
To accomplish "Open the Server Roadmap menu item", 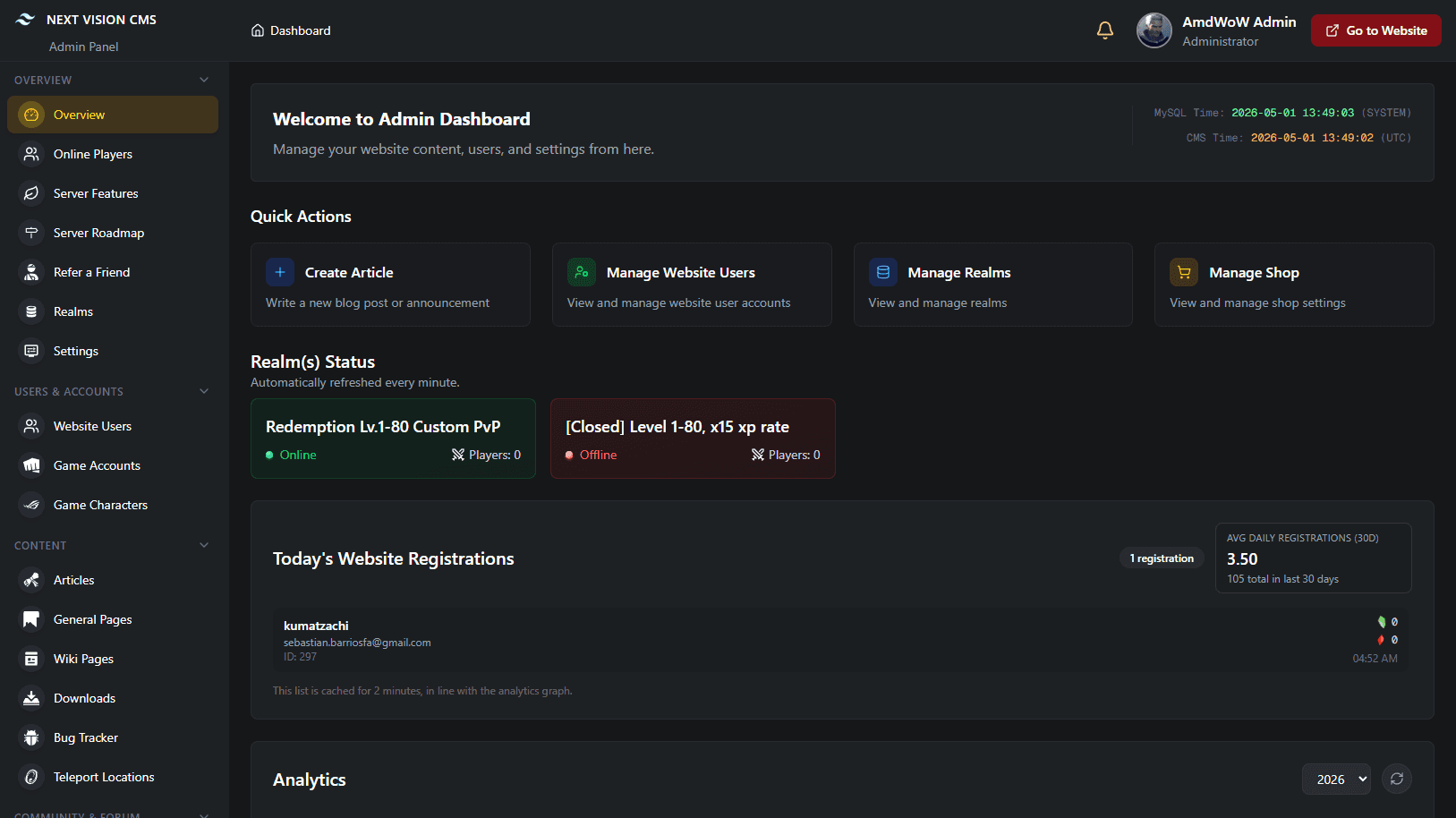I will click(x=113, y=233).
